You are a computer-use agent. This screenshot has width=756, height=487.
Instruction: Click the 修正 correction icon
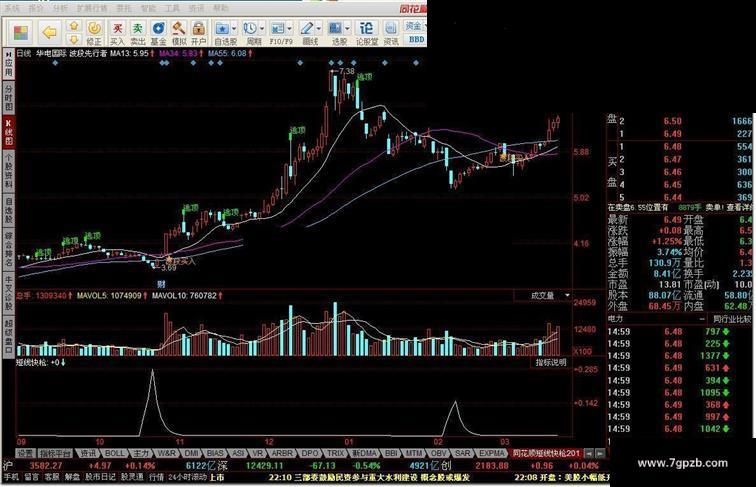coord(94,32)
